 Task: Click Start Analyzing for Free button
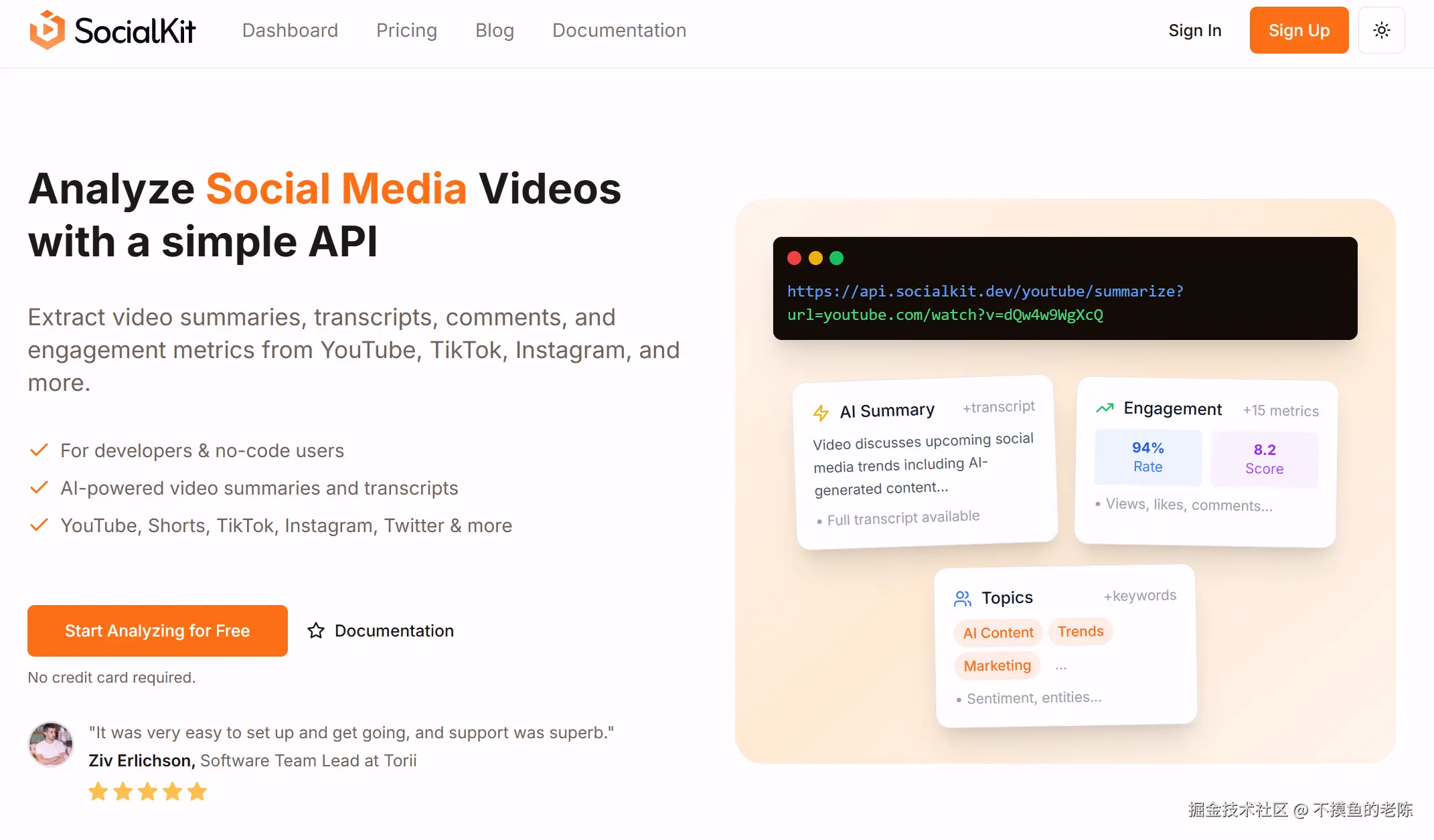[x=157, y=631]
